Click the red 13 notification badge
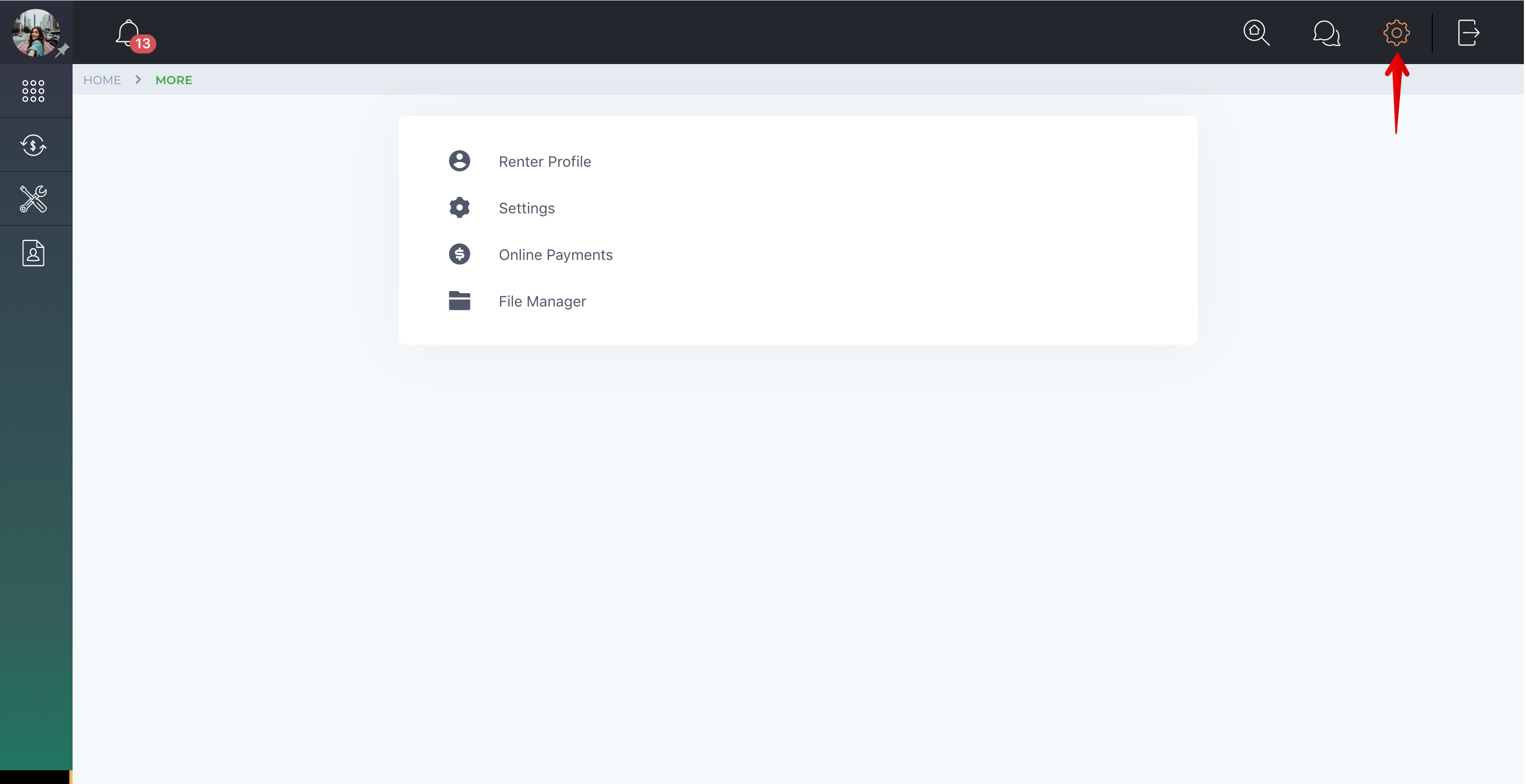The image size is (1526, 784). click(x=143, y=44)
